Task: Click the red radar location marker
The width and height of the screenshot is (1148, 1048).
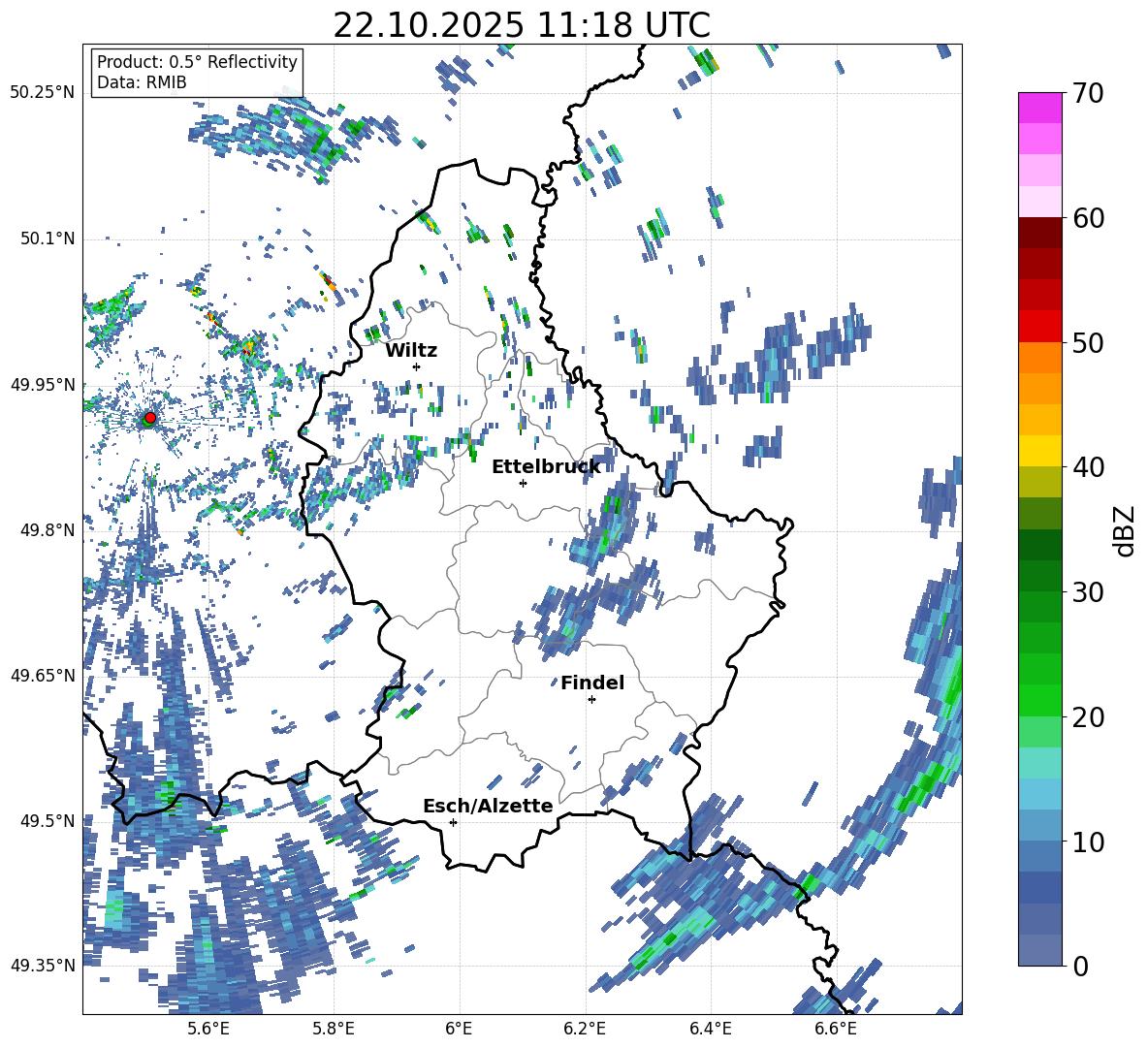Action: [150, 418]
